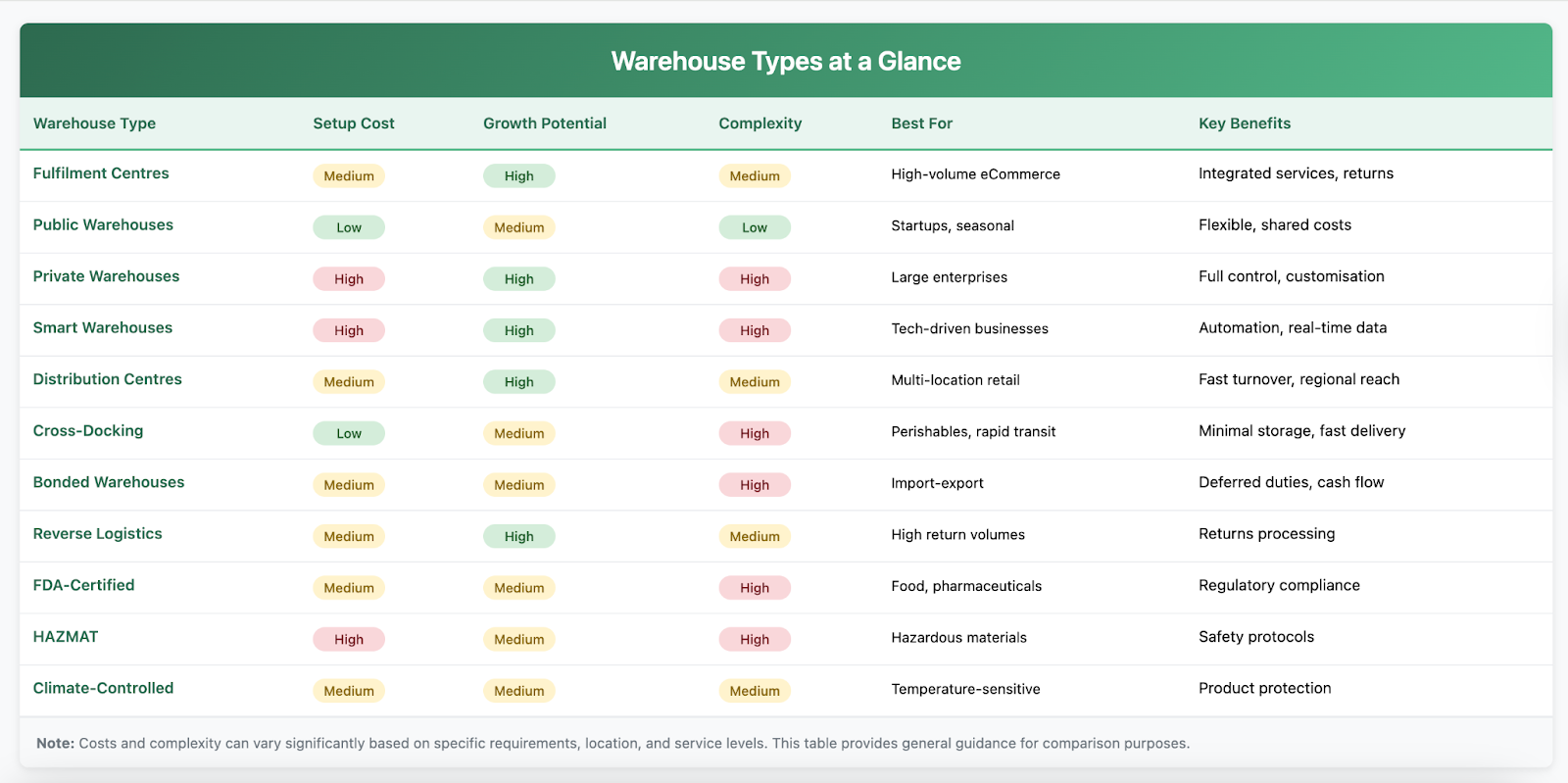This screenshot has height=783, width=1568.
Task: Click the Complexity column header
Action: click(x=760, y=123)
